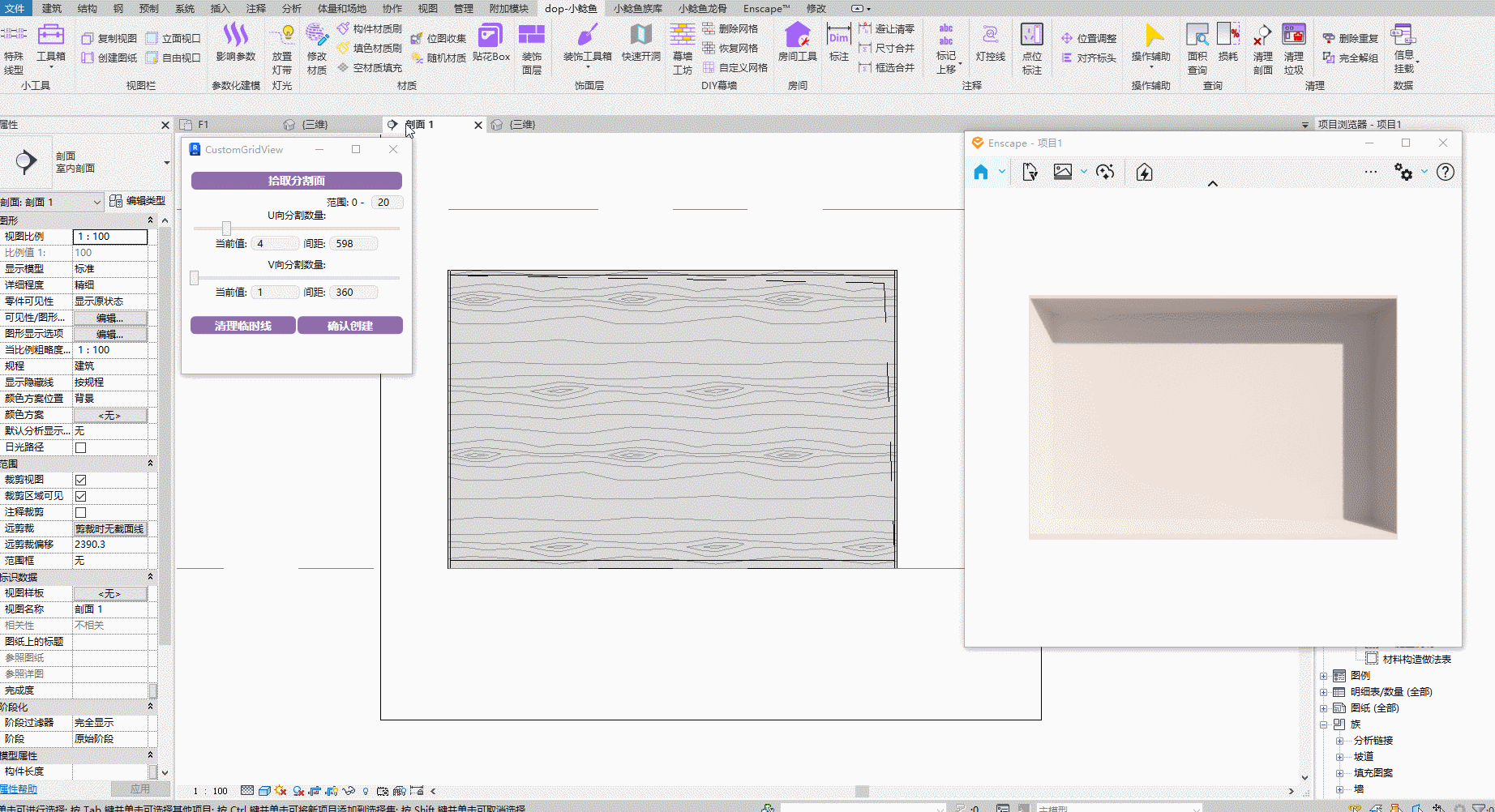Toggle the 注释裁剪 checkbox

tap(80, 512)
